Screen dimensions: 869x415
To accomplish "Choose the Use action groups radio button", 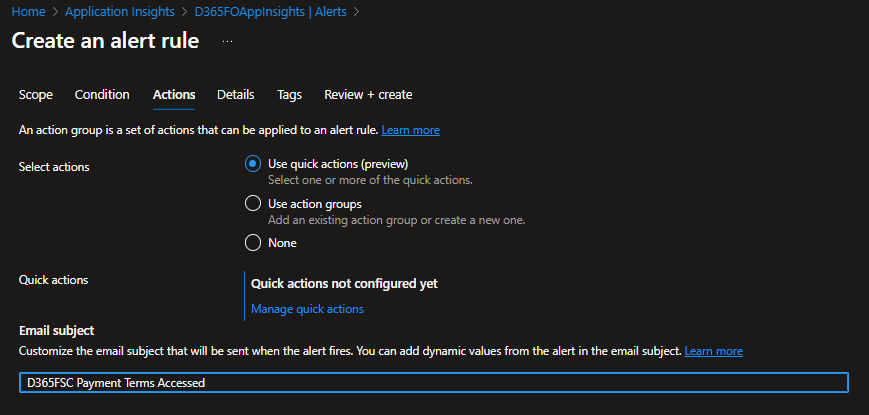I will pyautogui.click(x=253, y=204).
